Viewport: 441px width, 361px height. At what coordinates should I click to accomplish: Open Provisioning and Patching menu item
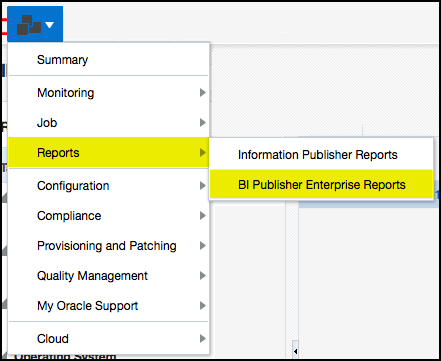point(108,246)
